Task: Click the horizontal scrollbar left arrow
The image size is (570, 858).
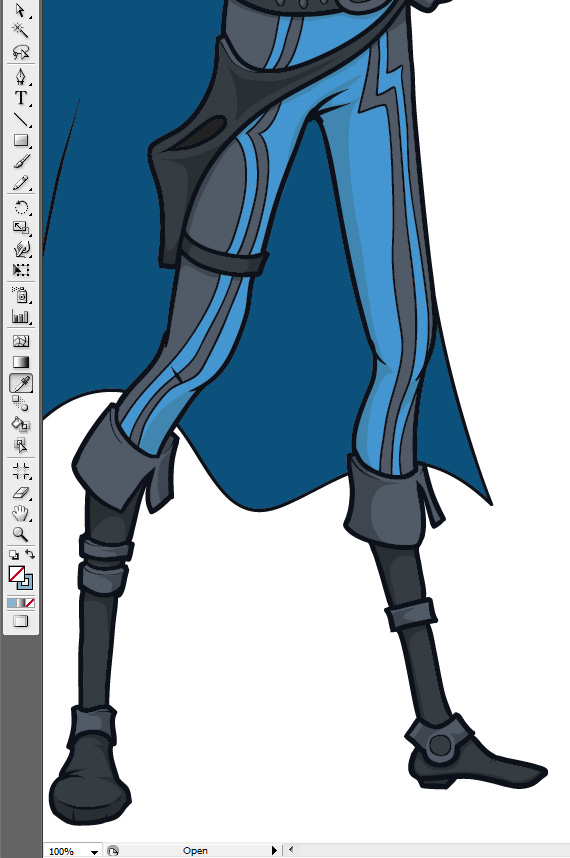Action: [291, 850]
